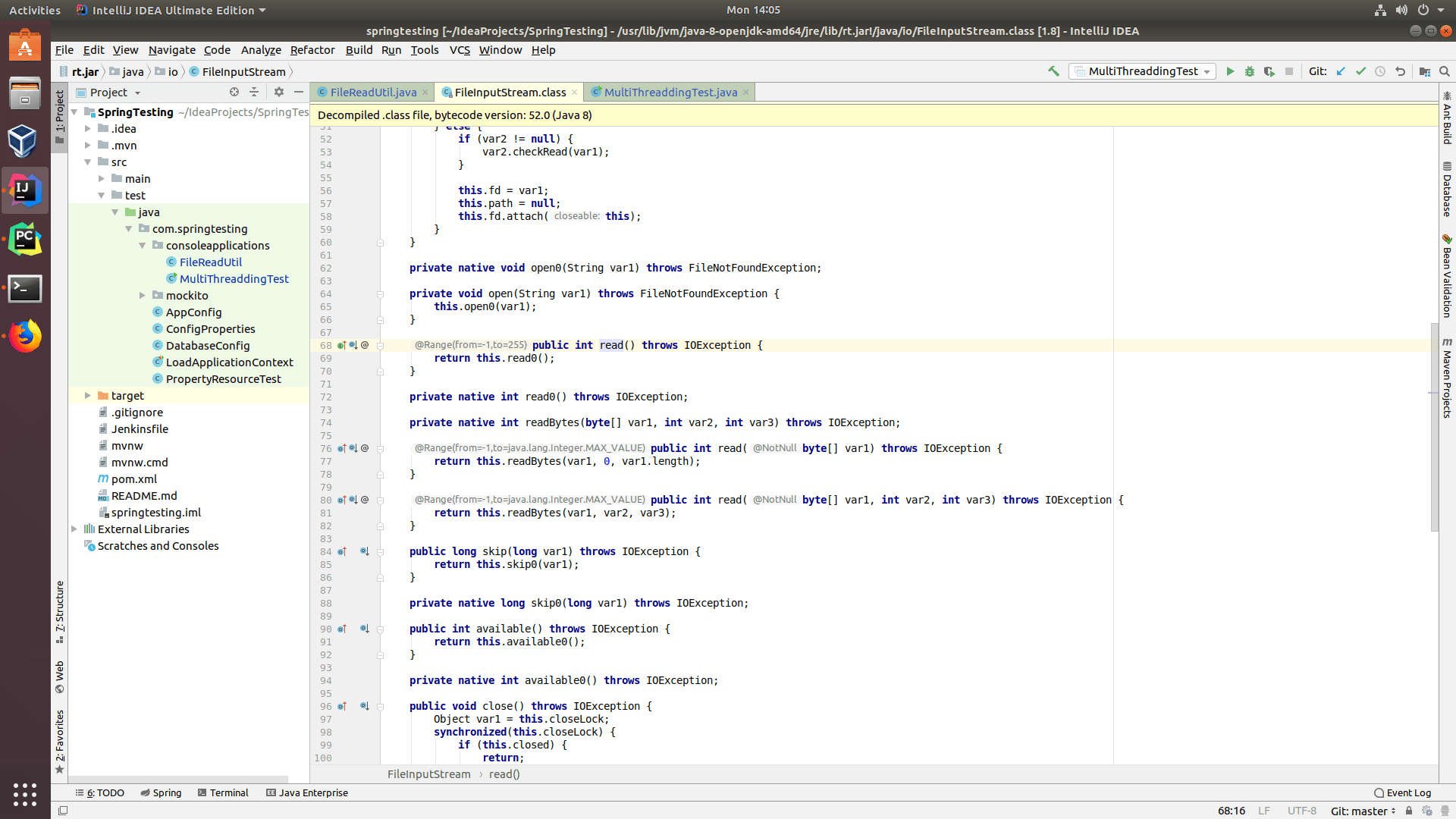Open the Event Log
Viewport: 1456px width, 819px height.
click(1404, 792)
